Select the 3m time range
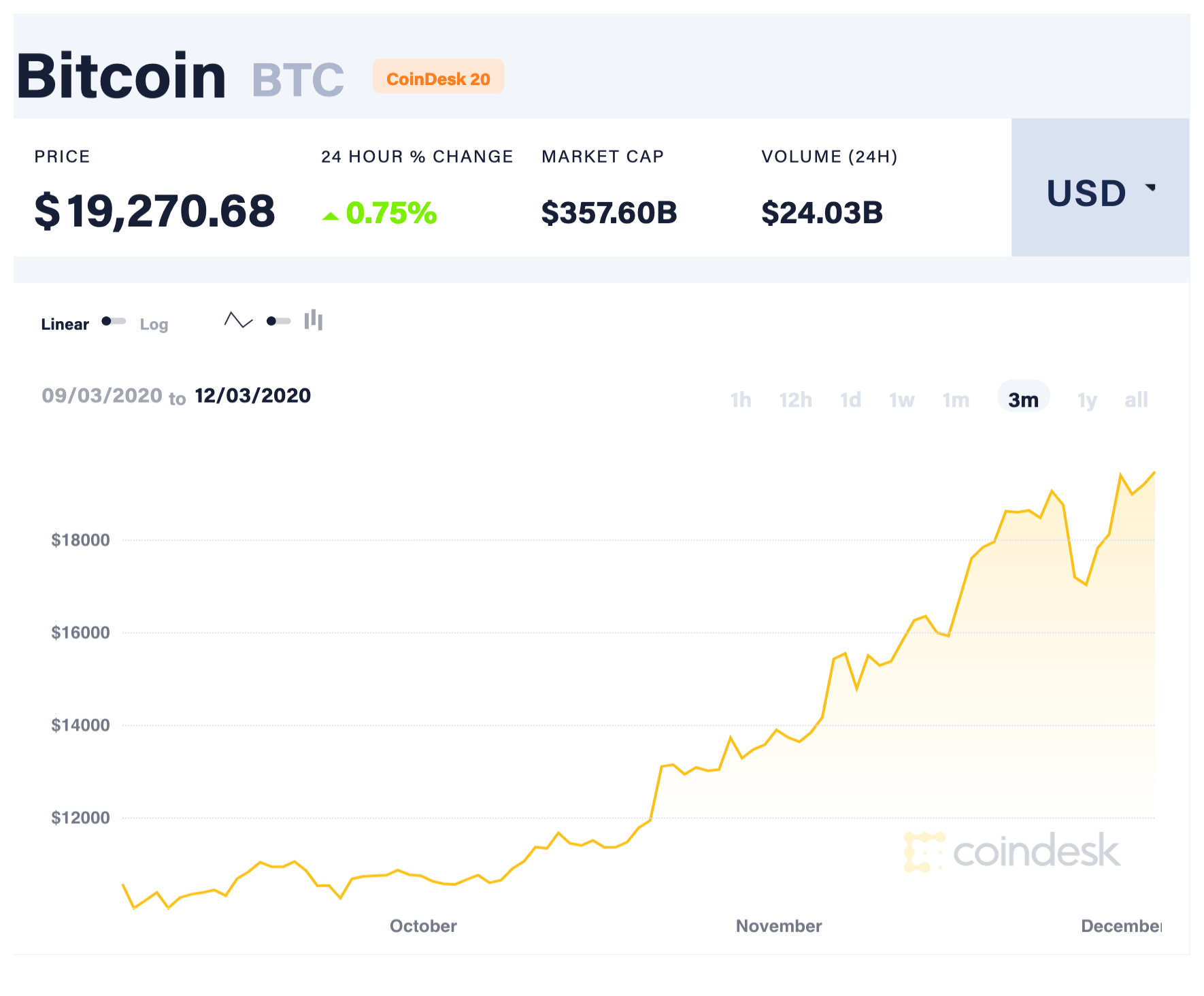1204x996 pixels. [x=1023, y=399]
